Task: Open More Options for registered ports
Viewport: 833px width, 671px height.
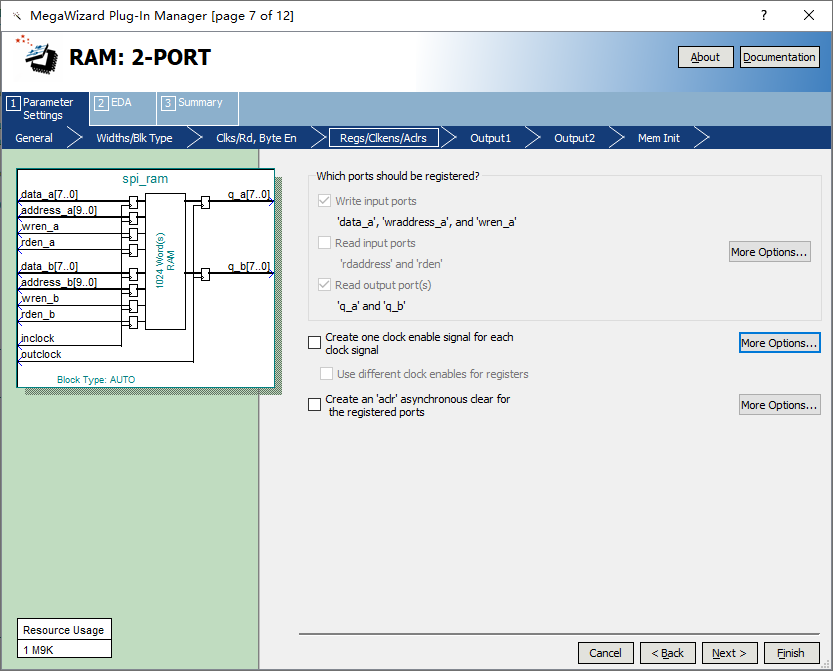Action: coord(769,252)
